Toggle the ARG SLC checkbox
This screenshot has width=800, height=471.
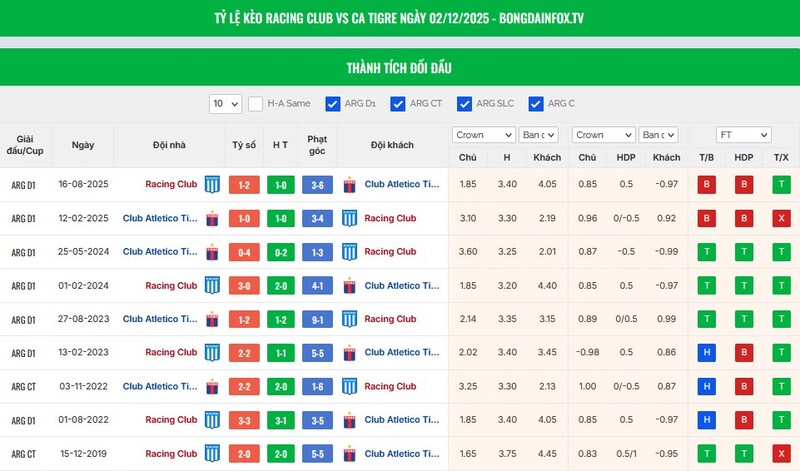coord(464,103)
